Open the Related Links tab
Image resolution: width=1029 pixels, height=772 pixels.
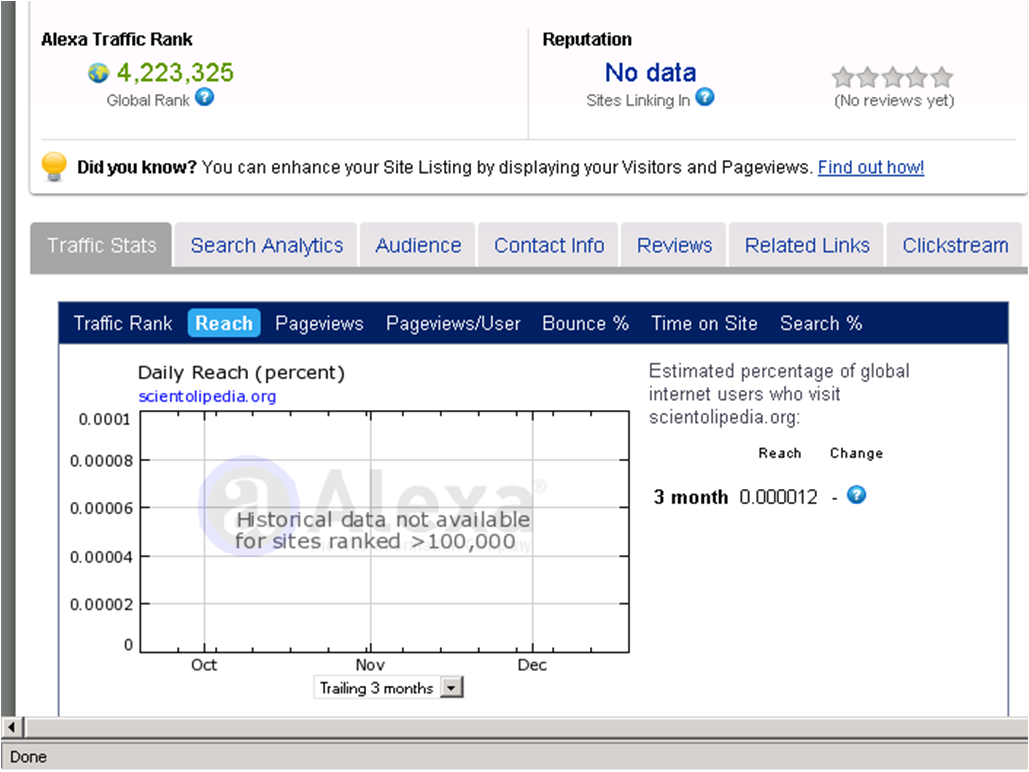click(807, 246)
